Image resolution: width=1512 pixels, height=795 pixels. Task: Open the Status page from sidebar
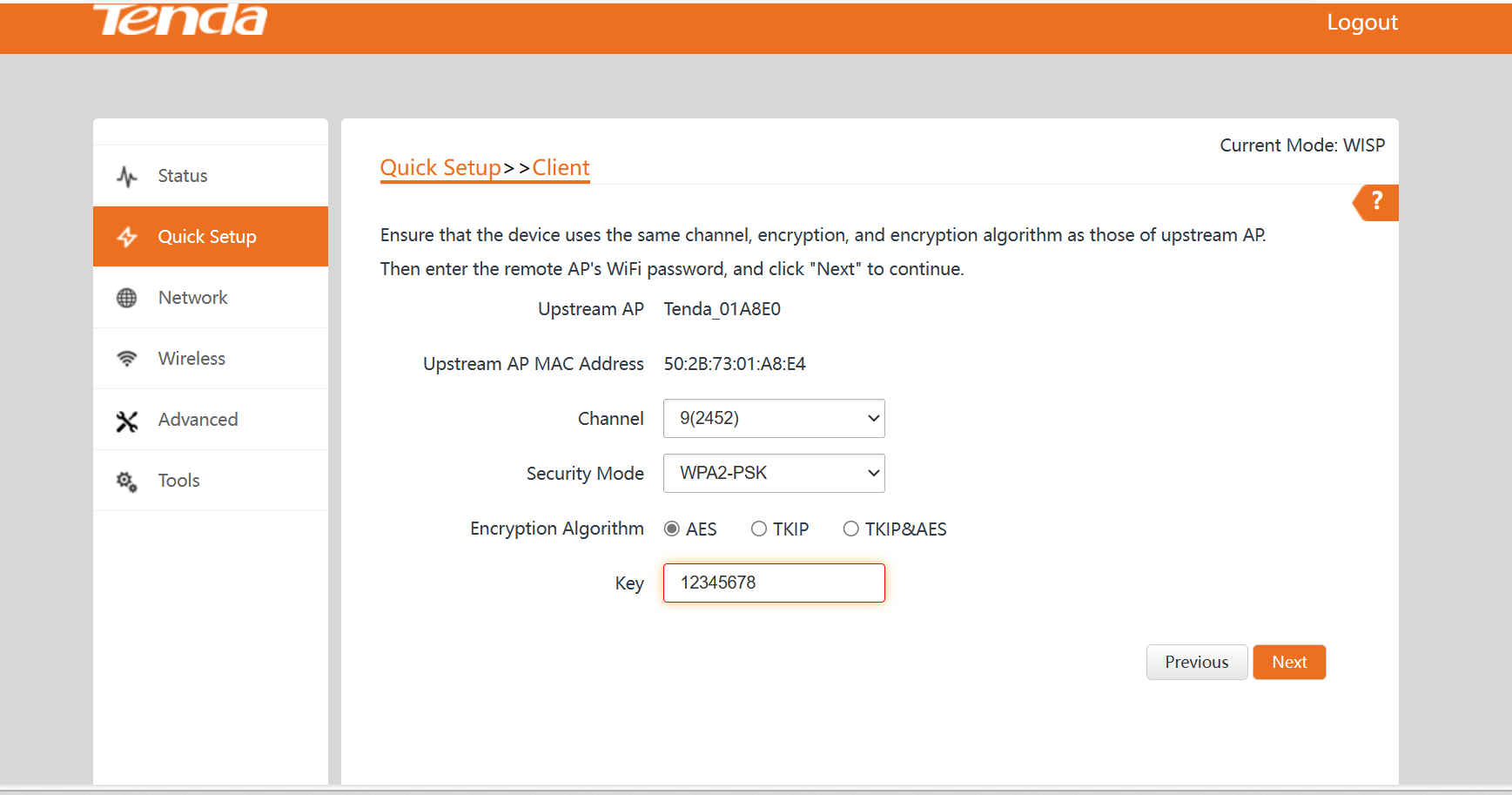tap(183, 176)
